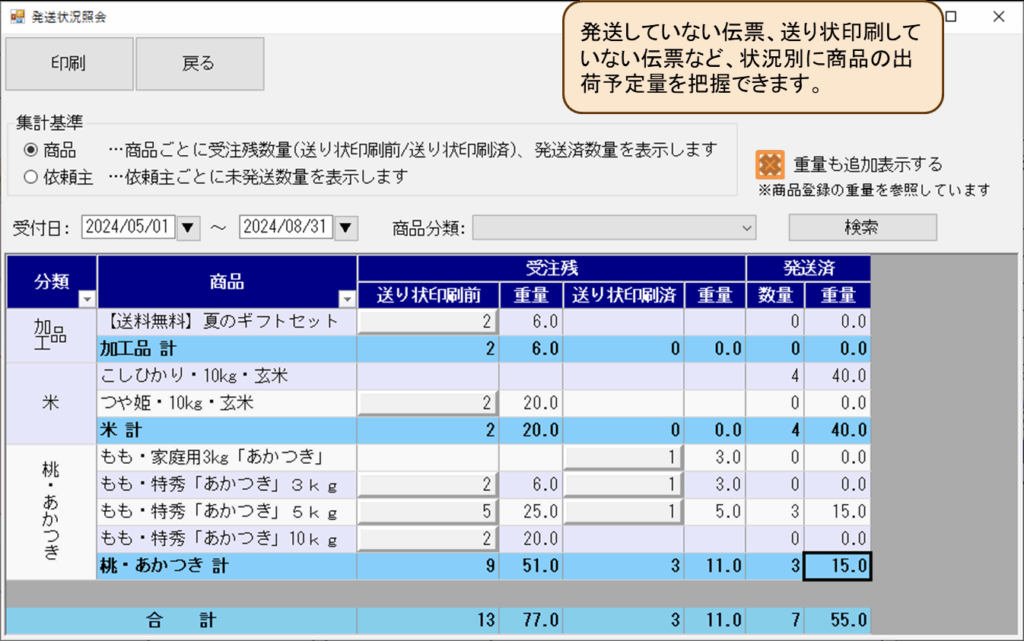1024x641 pixels.
Task: Click 送り状印刷前 quantity button for 夏のギフトセット
Action: point(427,321)
